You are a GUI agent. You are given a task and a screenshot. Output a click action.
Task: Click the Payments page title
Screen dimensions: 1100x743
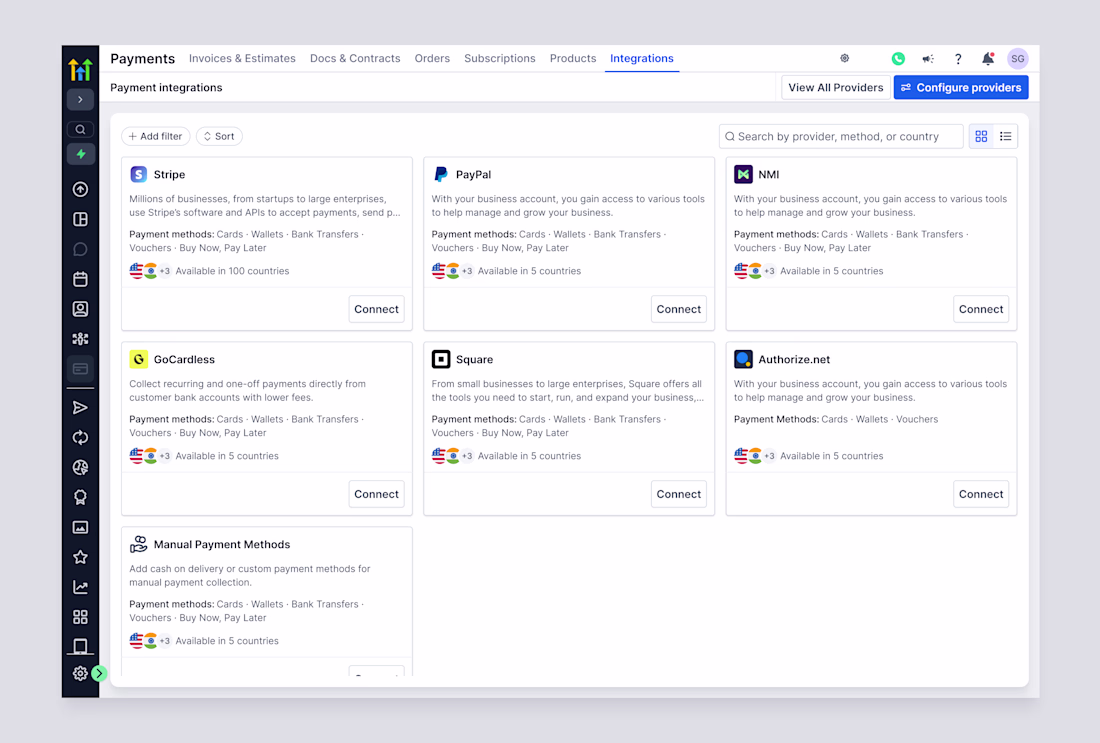pyautogui.click(x=142, y=59)
